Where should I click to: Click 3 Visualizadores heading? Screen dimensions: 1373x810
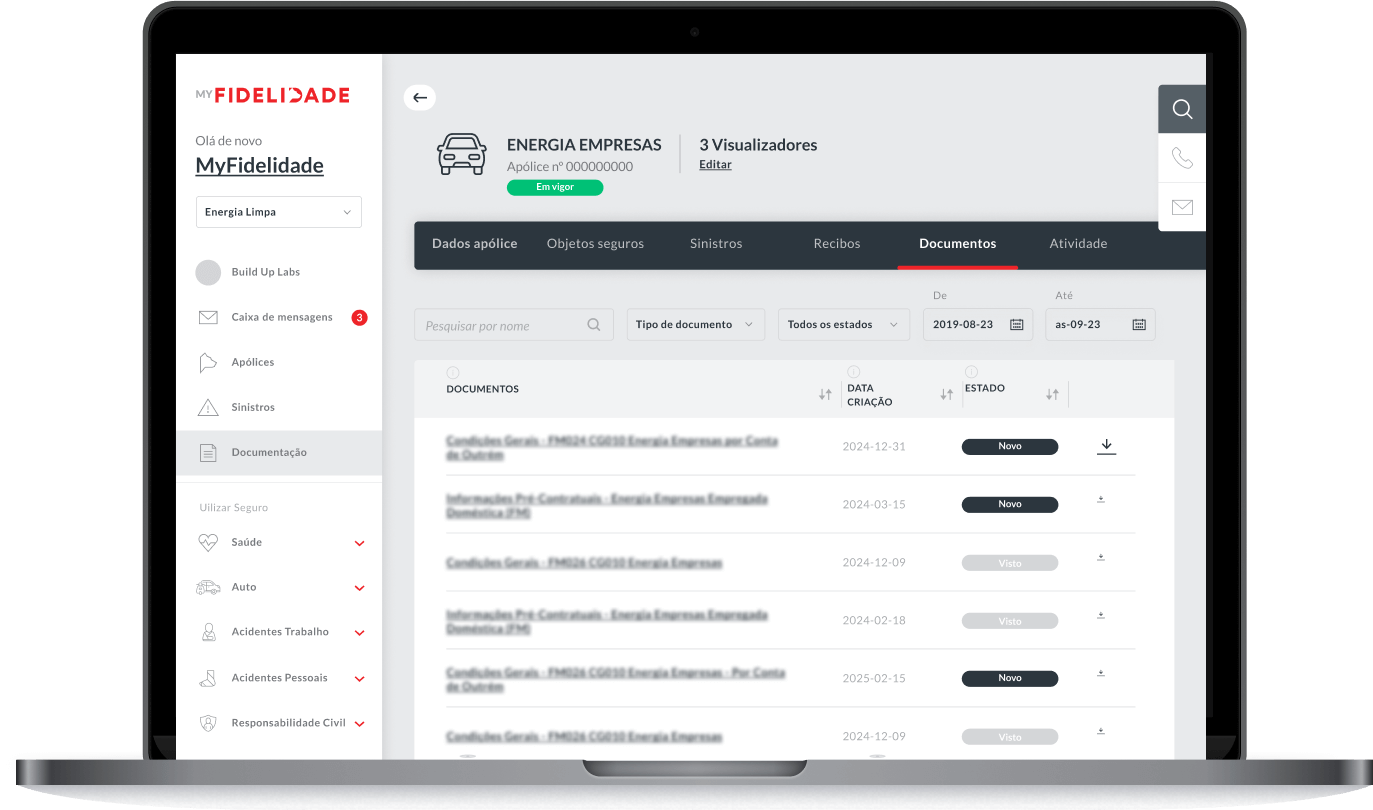pyautogui.click(x=758, y=145)
